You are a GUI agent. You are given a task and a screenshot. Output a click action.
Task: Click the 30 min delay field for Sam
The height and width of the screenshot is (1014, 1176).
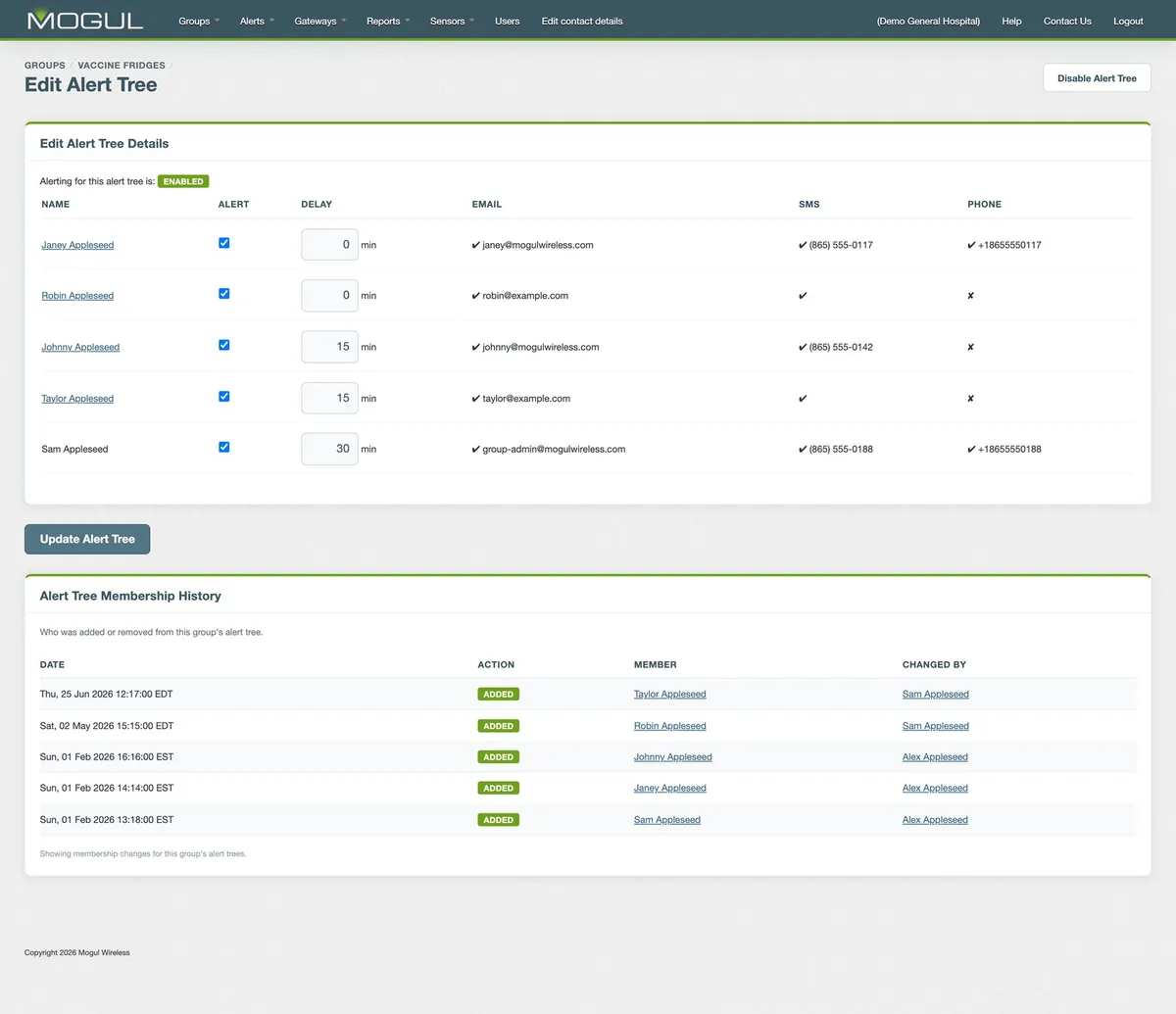pyautogui.click(x=329, y=449)
